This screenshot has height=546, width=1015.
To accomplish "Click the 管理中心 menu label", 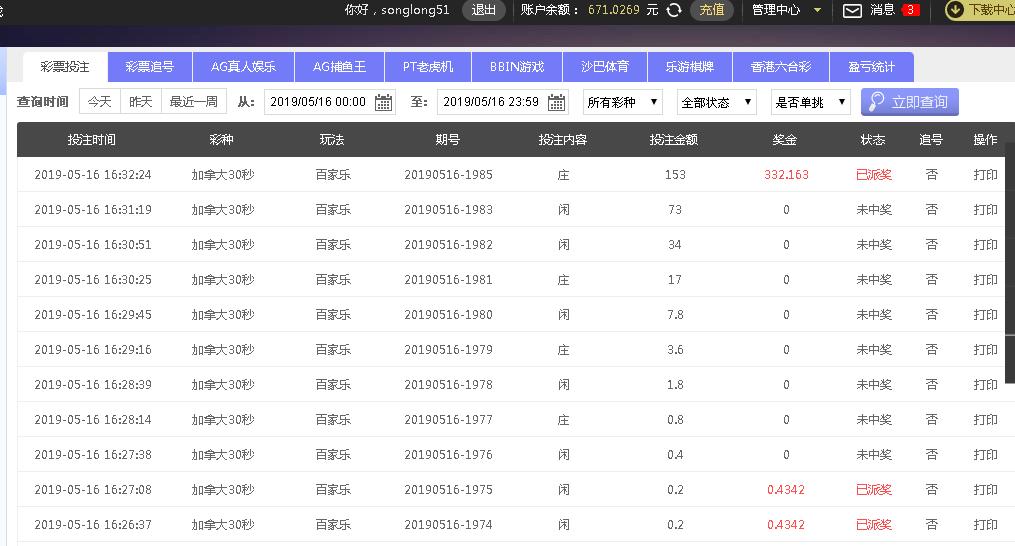I will point(775,10).
